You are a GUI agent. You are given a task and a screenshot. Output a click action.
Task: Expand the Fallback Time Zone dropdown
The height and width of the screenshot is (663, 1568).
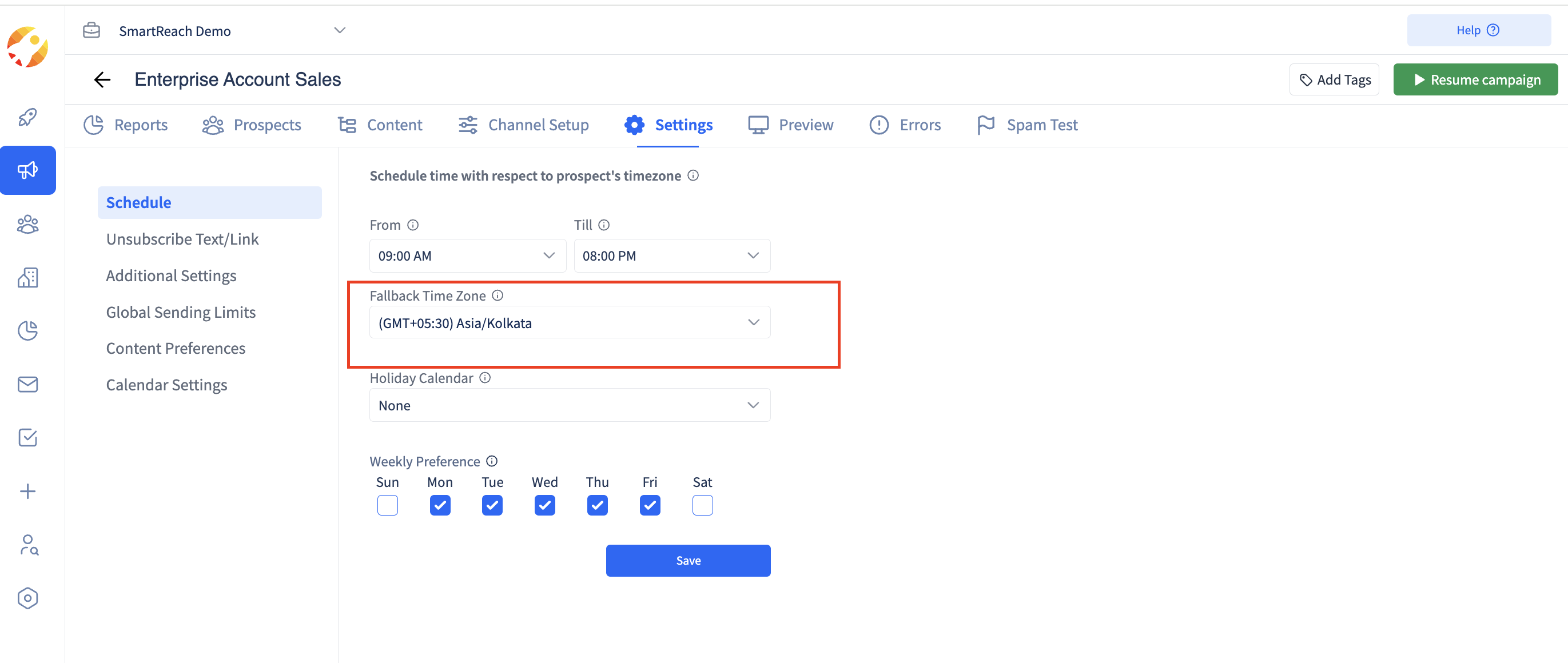(569, 323)
